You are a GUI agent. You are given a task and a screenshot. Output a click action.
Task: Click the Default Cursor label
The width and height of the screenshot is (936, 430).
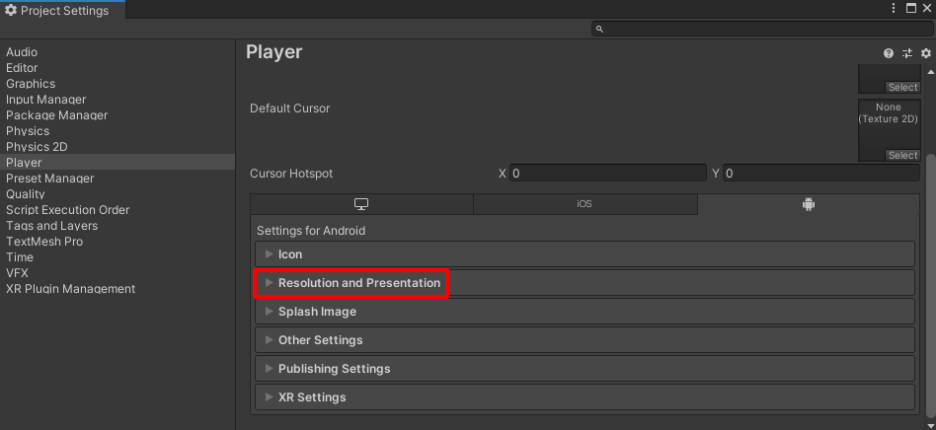coord(290,108)
